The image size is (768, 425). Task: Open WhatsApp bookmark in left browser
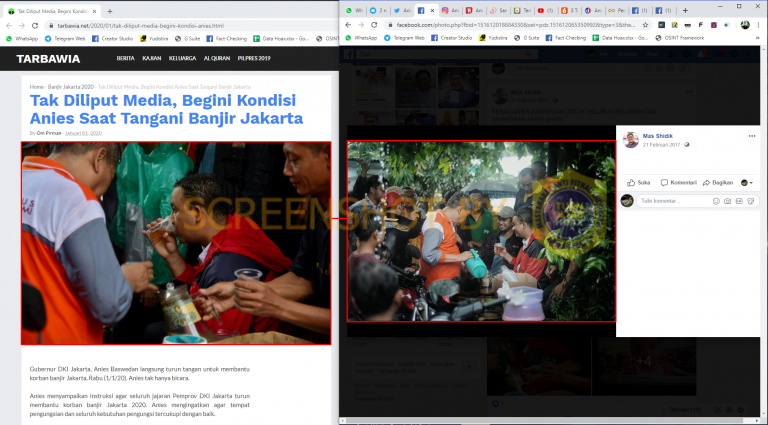pos(22,38)
